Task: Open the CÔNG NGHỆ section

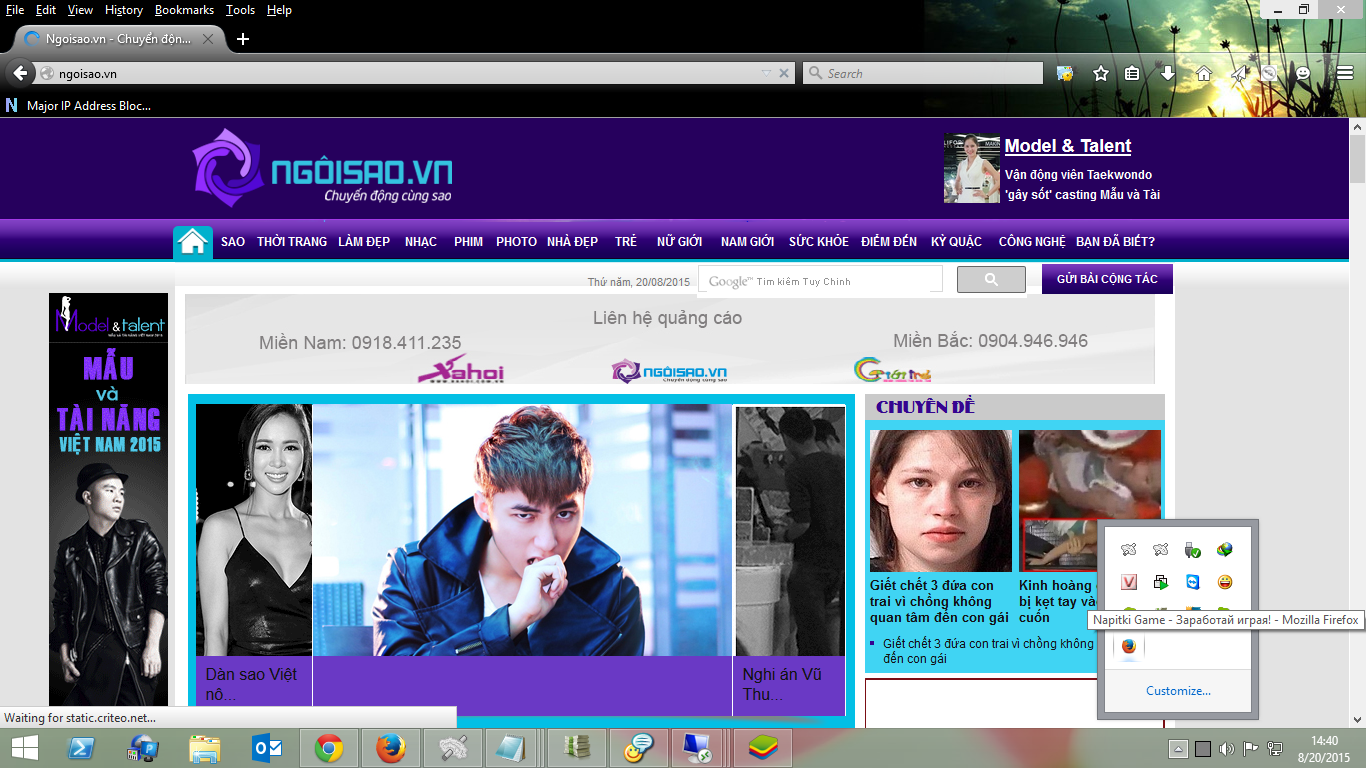Action: coord(1032,242)
